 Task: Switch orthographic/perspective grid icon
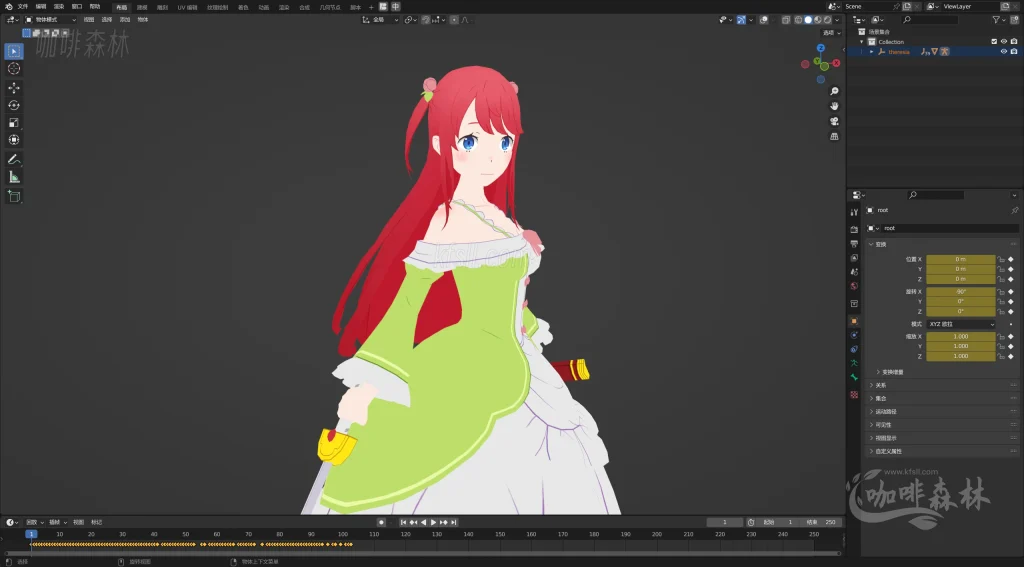[x=834, y=136]
